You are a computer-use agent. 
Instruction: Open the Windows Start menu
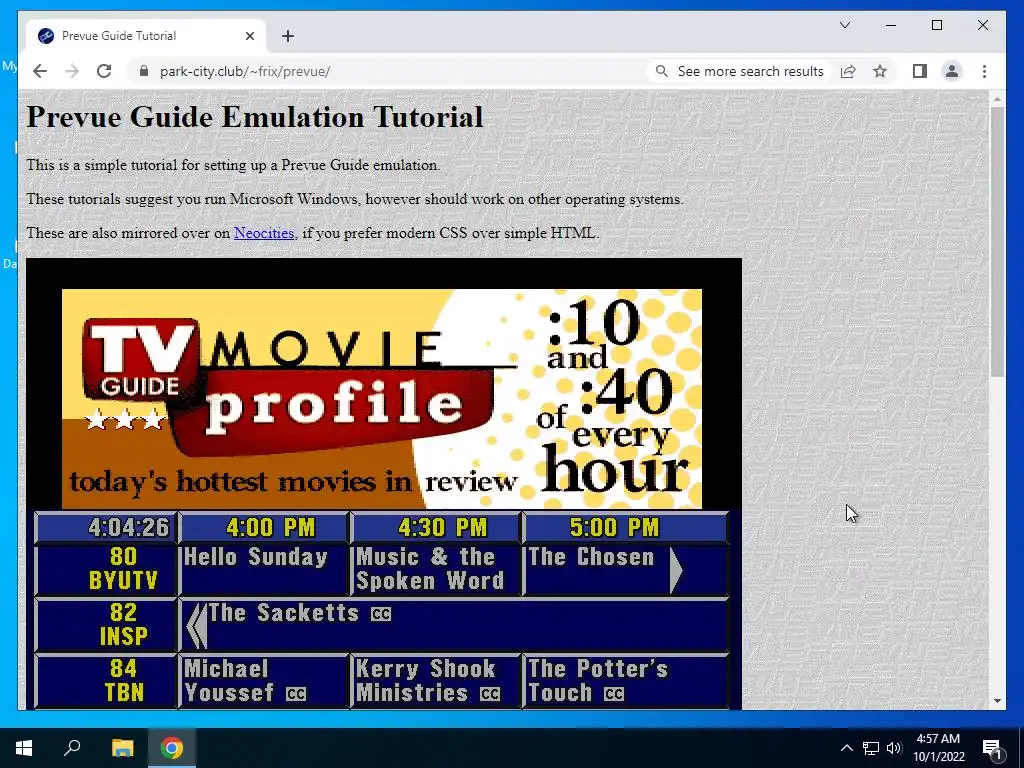click(24, 748)
